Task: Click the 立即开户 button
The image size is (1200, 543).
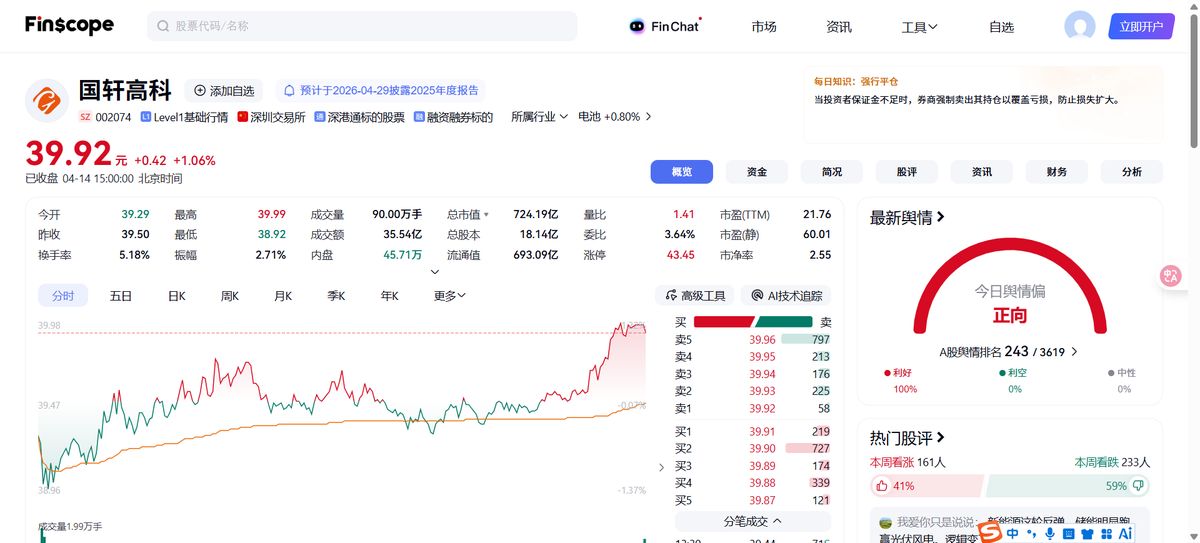Action: (1141, 27)
